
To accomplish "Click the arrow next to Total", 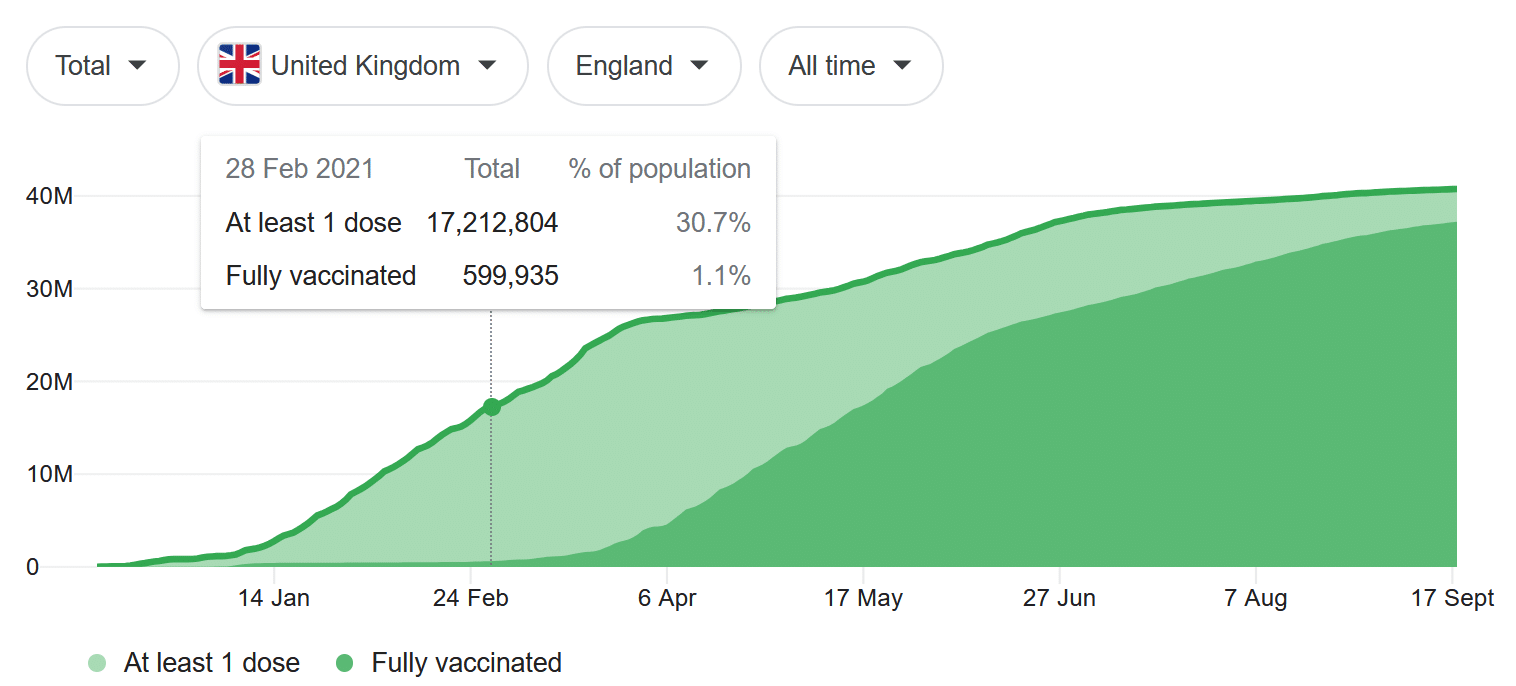I will [138, 66].
